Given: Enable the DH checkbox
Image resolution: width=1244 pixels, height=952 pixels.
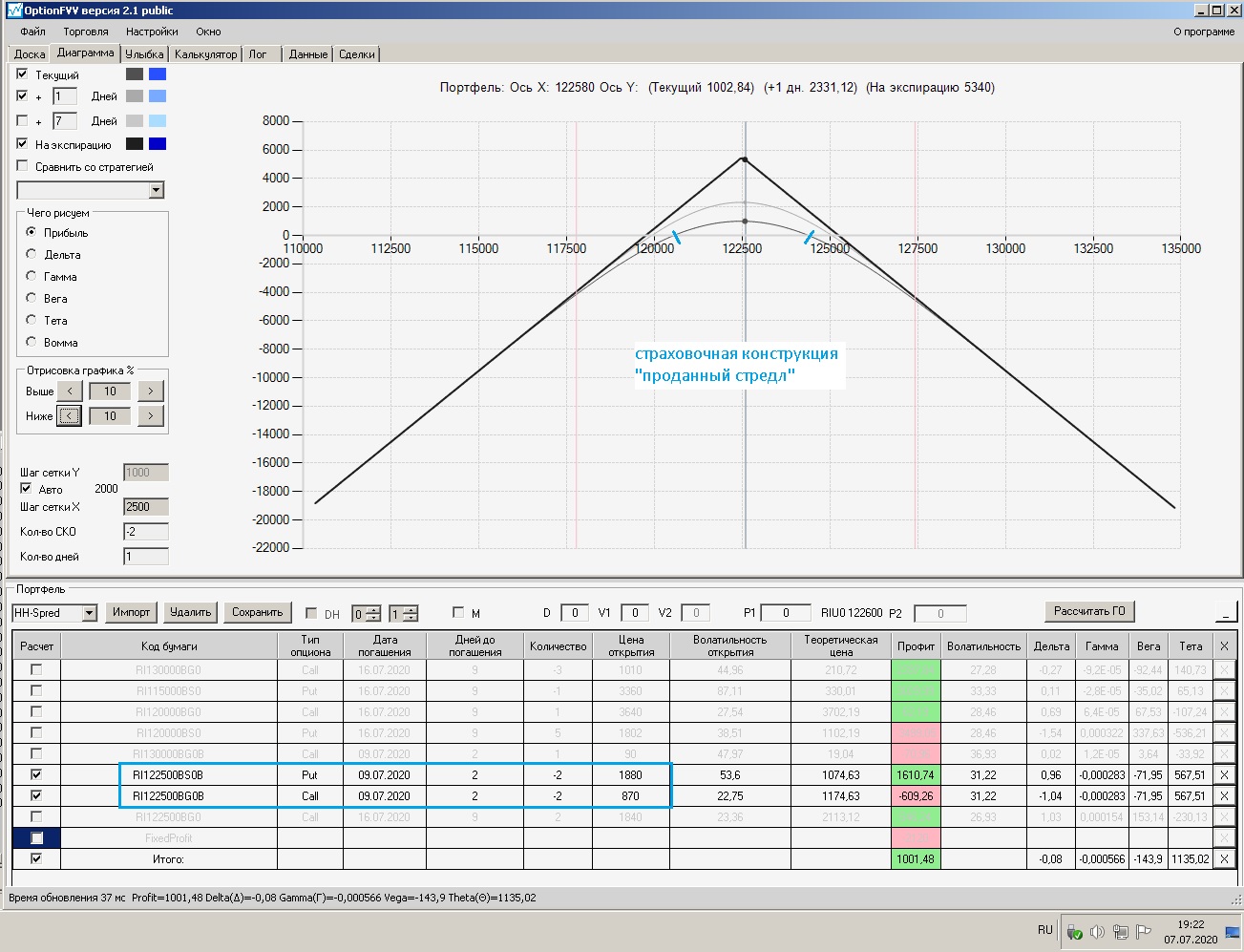Looking at the screenshot, I should (311, 613).
